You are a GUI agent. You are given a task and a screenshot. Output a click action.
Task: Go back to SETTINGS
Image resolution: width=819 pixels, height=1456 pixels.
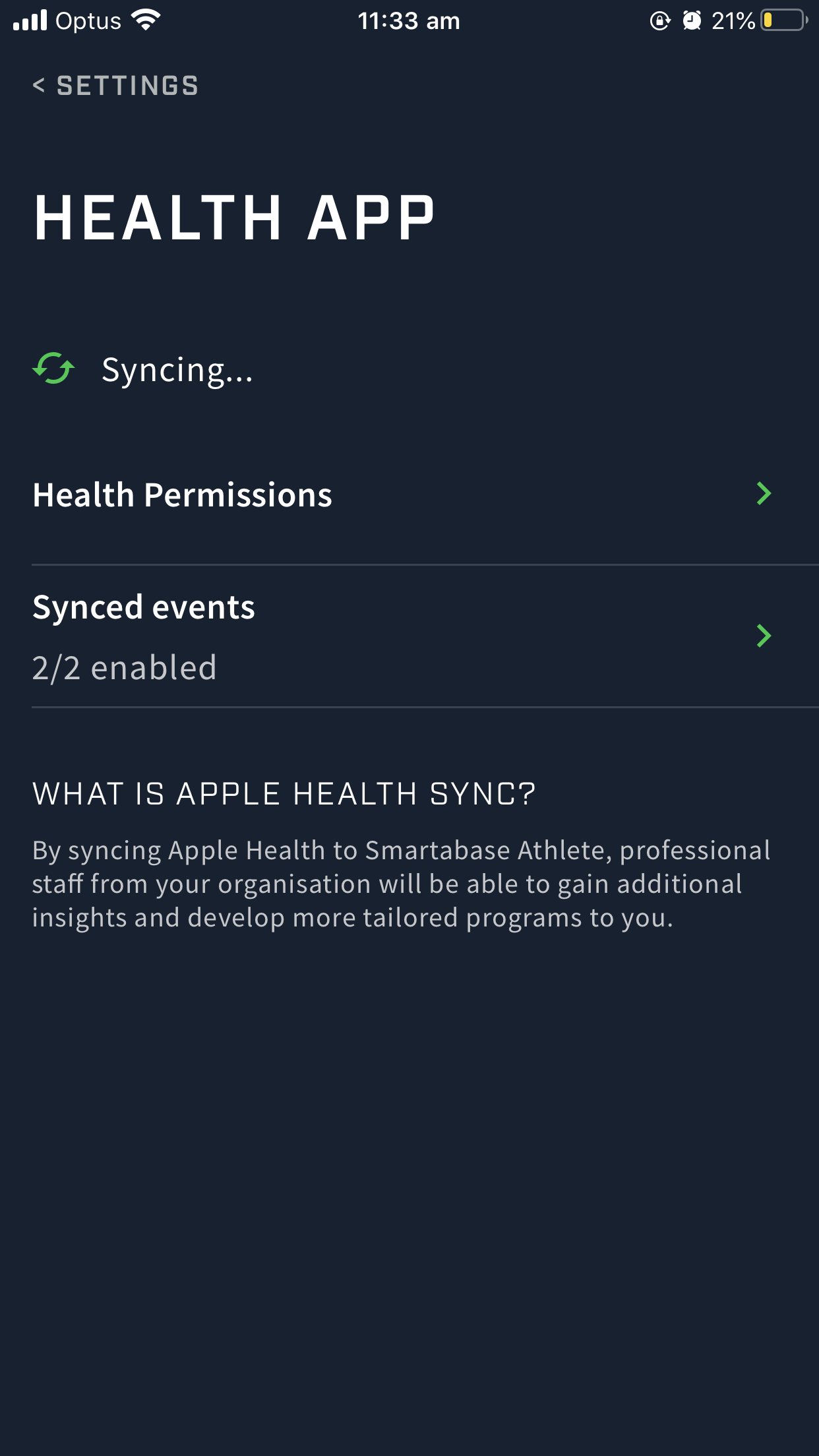(x=115, y=85)
